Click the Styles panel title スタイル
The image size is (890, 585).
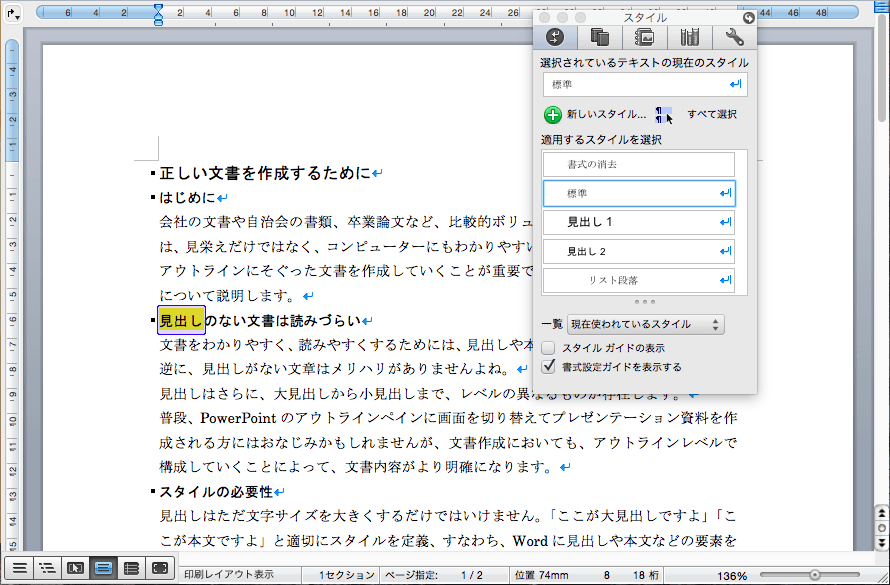point(645,18)
